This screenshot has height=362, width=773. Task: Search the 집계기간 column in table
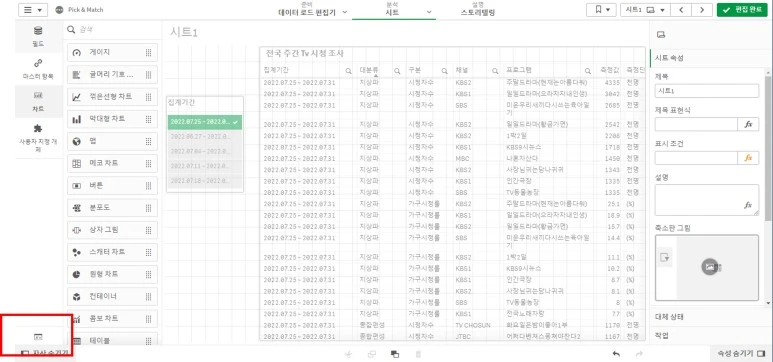349,71
